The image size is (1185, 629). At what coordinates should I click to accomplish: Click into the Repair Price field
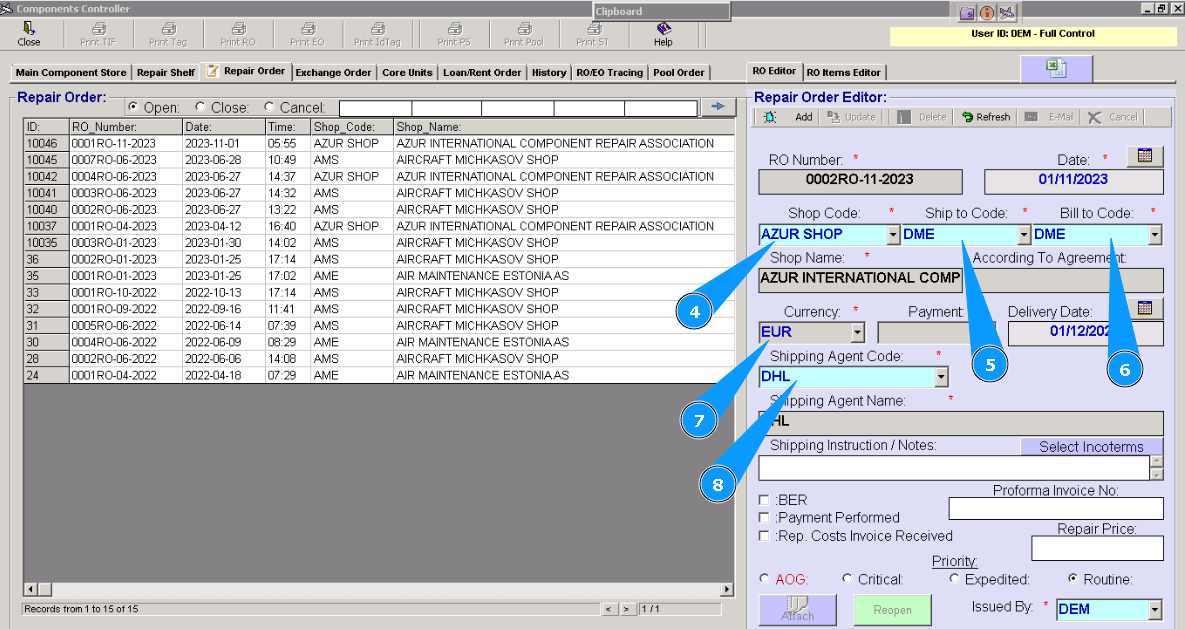1097,548
